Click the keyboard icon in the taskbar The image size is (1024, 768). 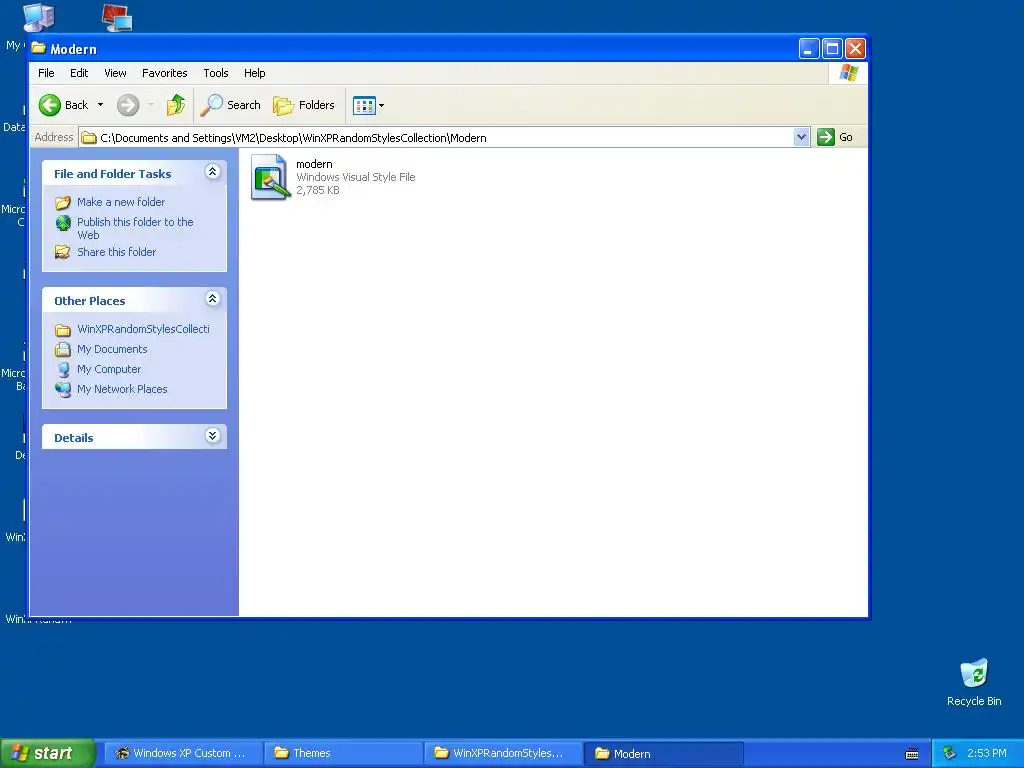912,754
